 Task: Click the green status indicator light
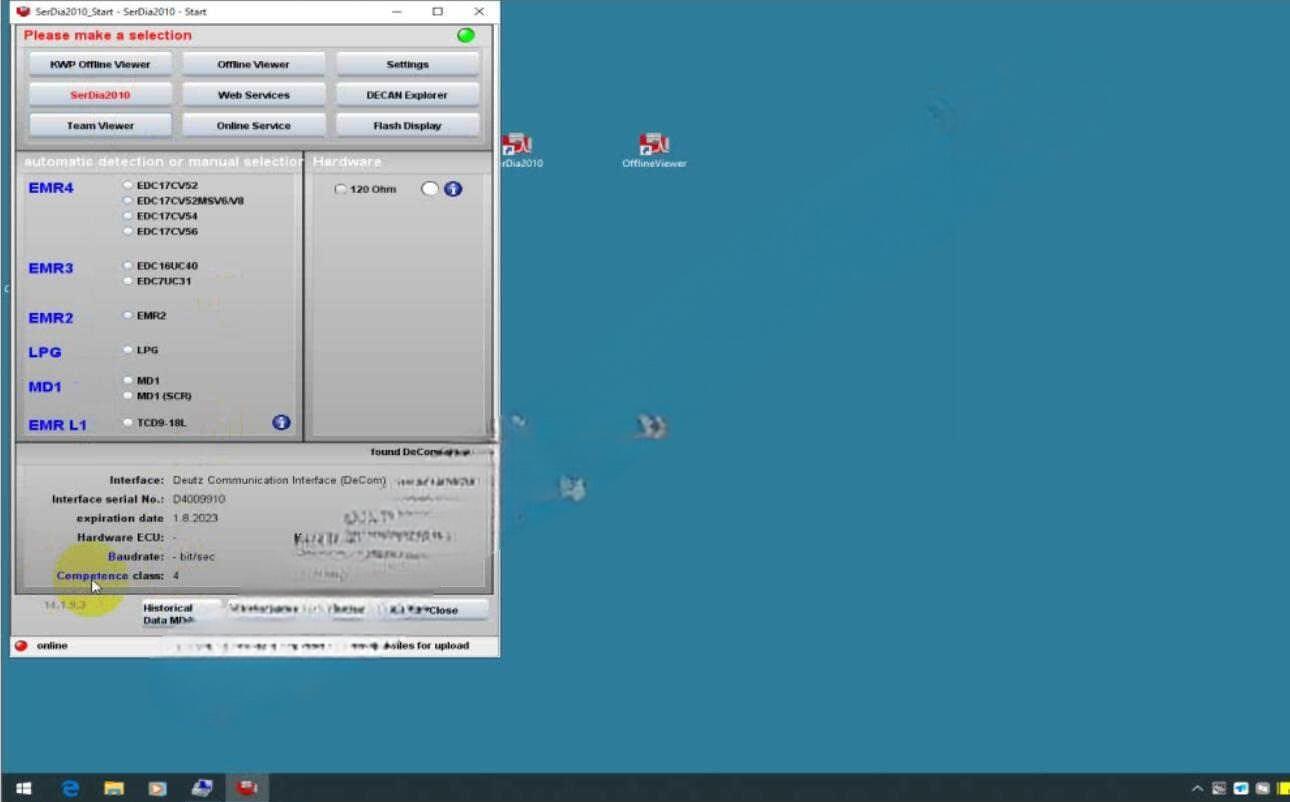(466, 35)
